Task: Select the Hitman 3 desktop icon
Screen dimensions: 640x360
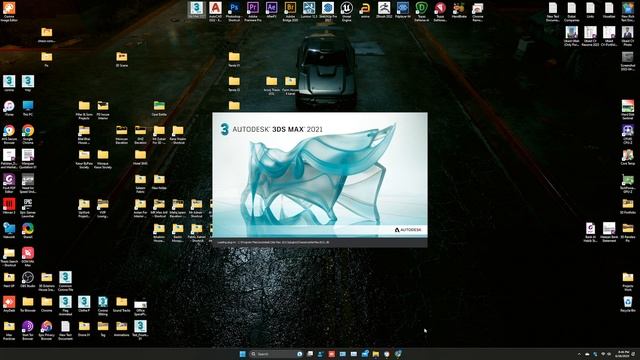Action: (9, 206)
